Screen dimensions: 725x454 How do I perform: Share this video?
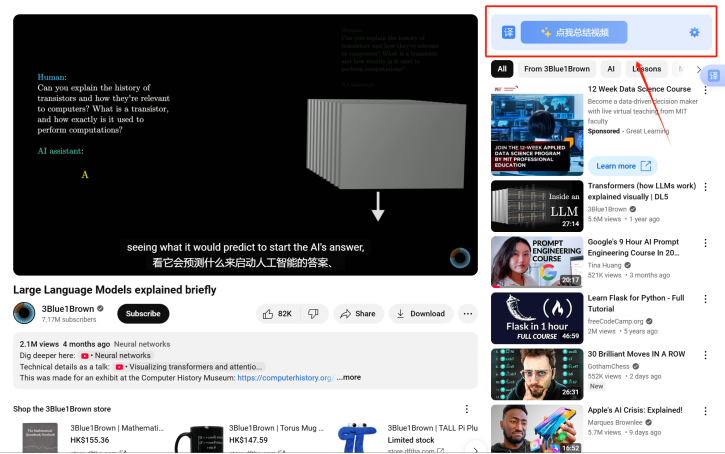pos(358,313)
